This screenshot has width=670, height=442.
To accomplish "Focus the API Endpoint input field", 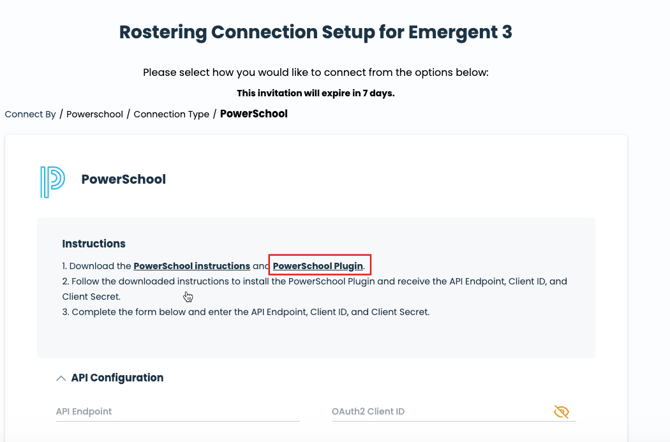I will point(177,412).
